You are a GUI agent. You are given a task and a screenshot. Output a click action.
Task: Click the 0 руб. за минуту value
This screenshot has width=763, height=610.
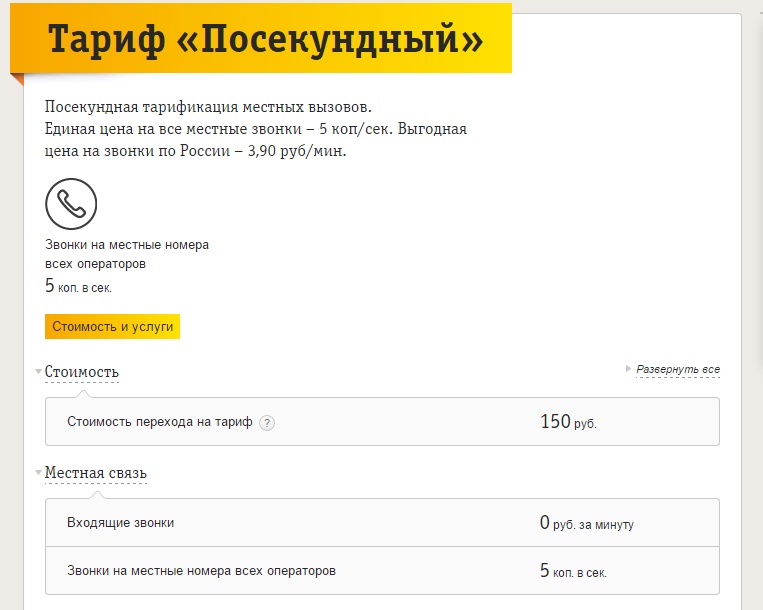click(x=586, y=523)
